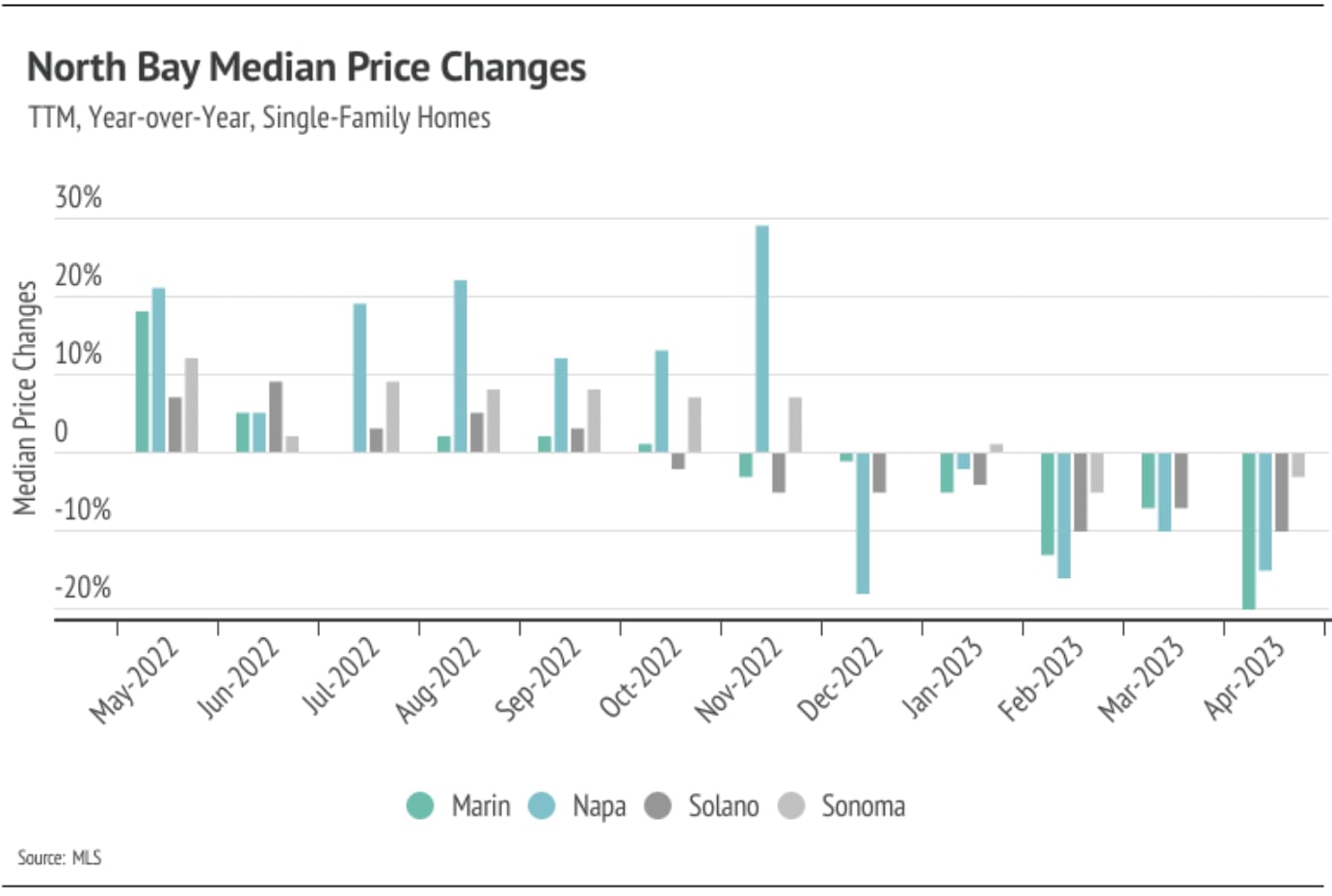Click the May-2022 x-axis label
1332x896 pixels.
(x=135, y=679)
